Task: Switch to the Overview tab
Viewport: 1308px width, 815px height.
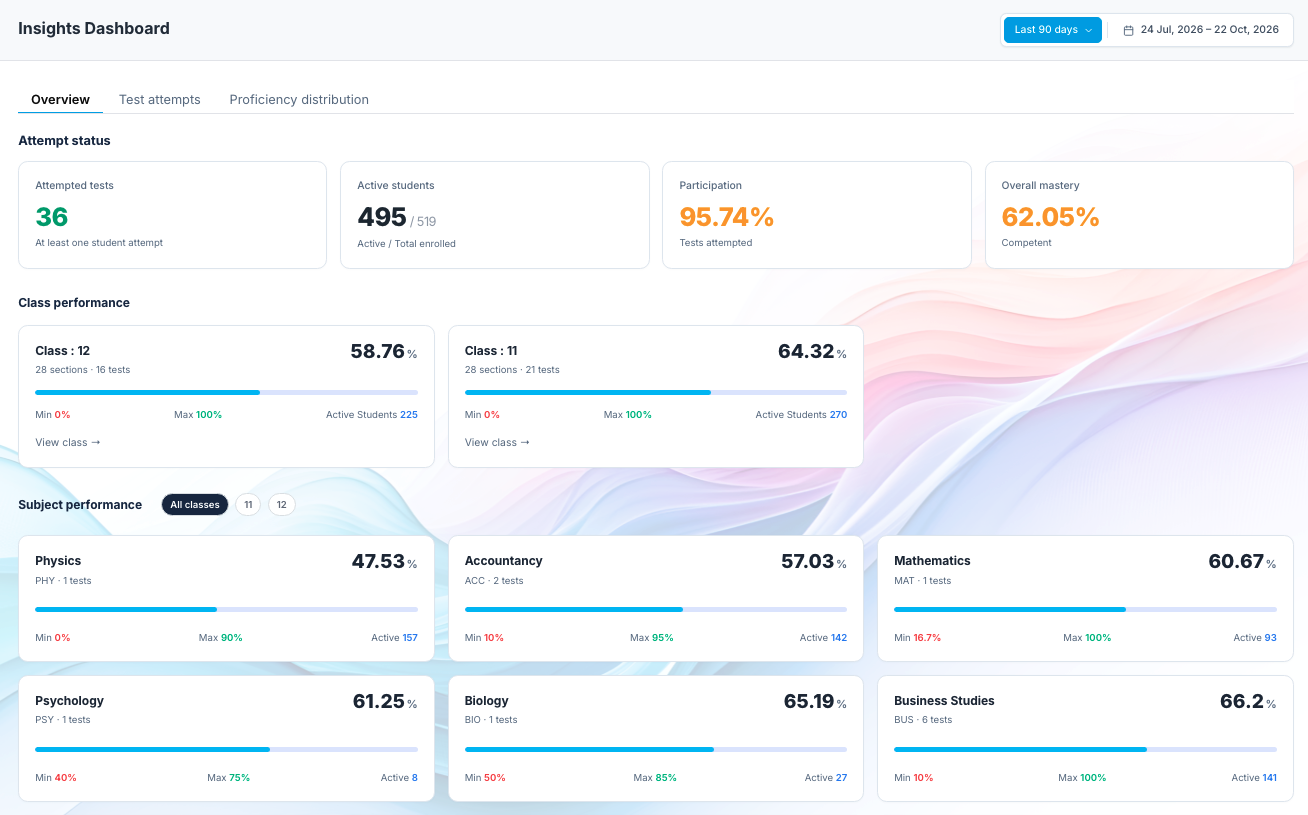Action: click(60, 100)
